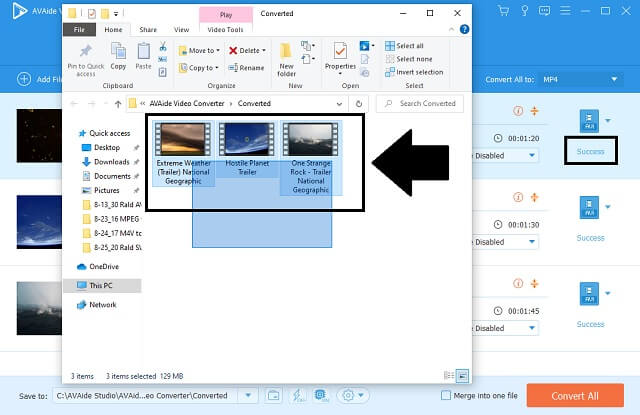Select Hostile Planet Trailer video file

click(247, 149)
